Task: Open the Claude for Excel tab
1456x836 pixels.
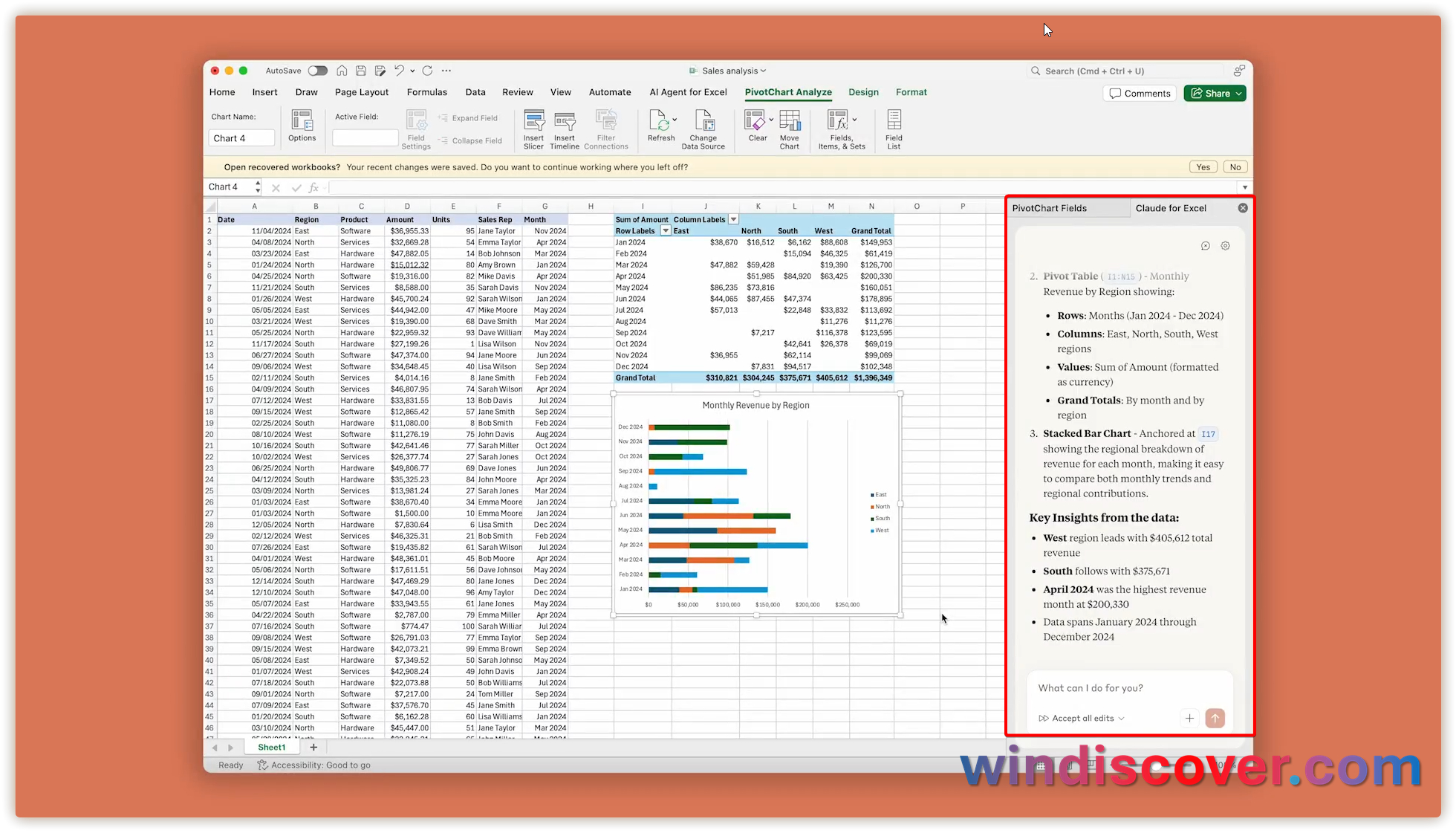Action: point(1172,208)
